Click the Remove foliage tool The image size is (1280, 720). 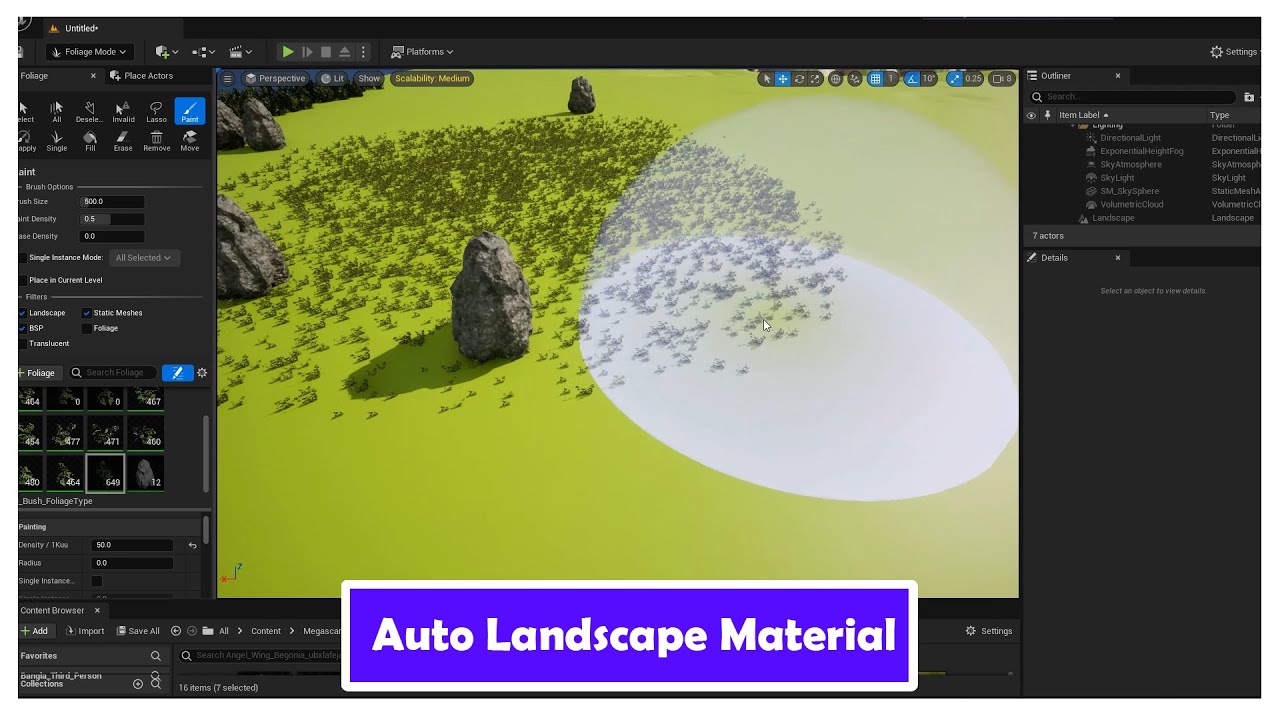tap(156, 140)
